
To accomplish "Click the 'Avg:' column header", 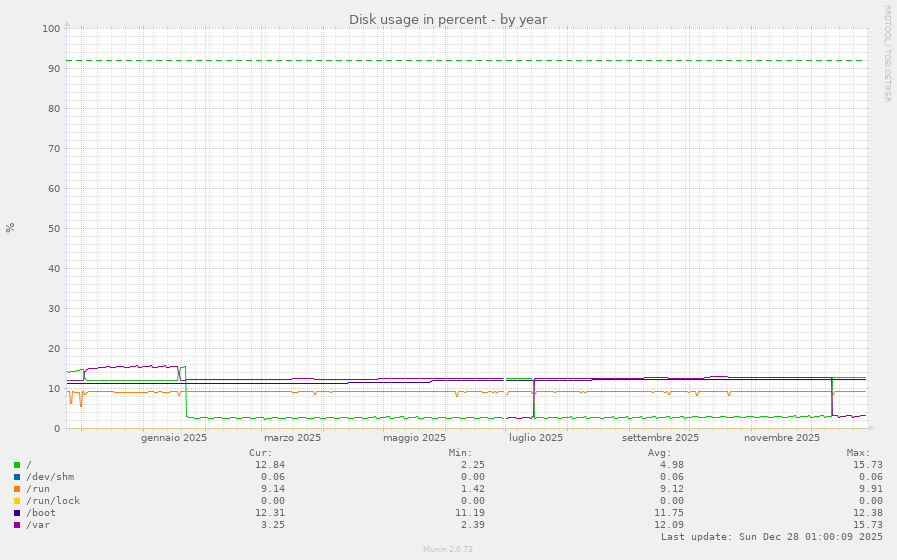I will (x=660, y=452).
